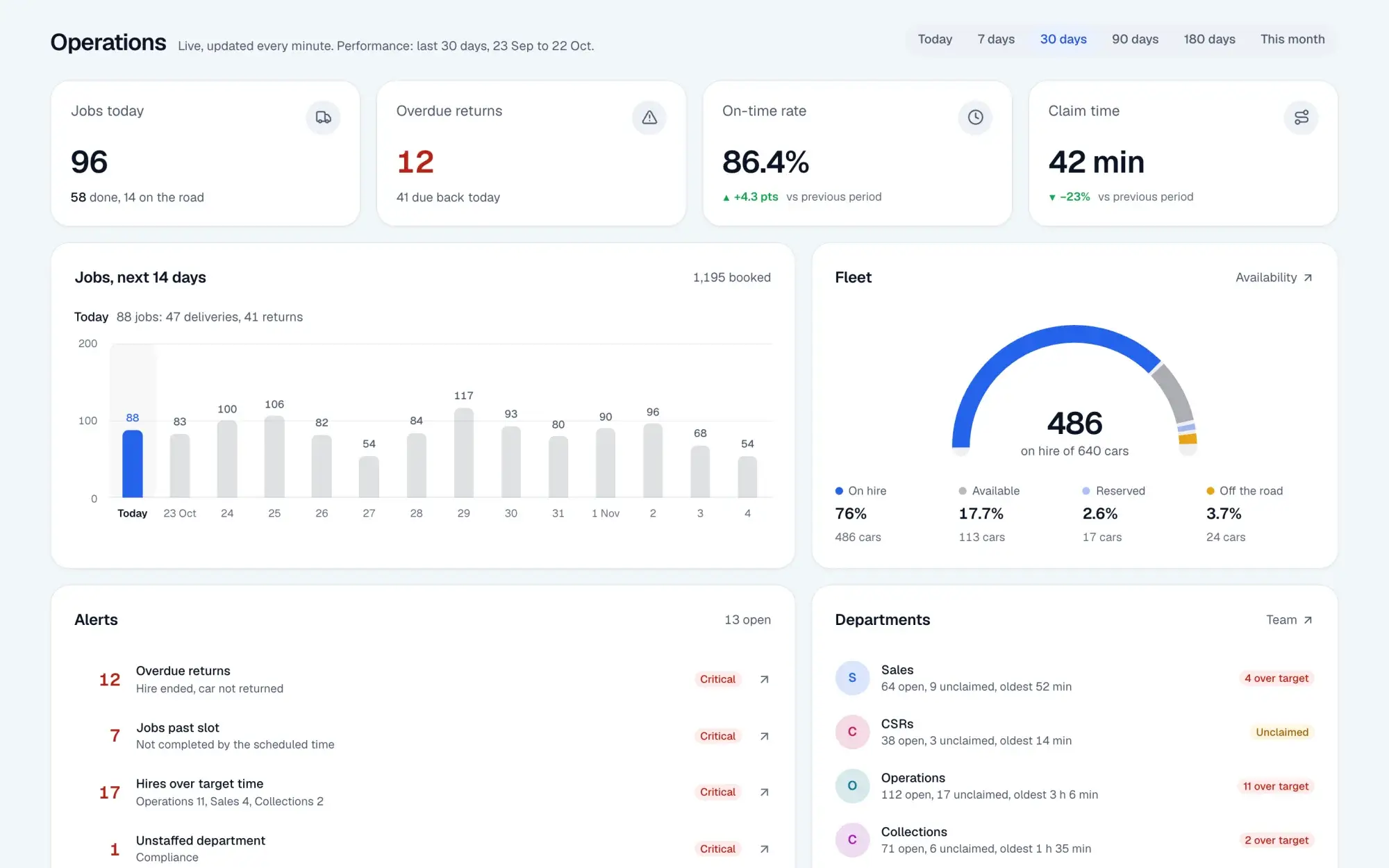The image size is (1389, 868).
Task: Open the Fleet Availability link
Action: tap(1274, 278)
